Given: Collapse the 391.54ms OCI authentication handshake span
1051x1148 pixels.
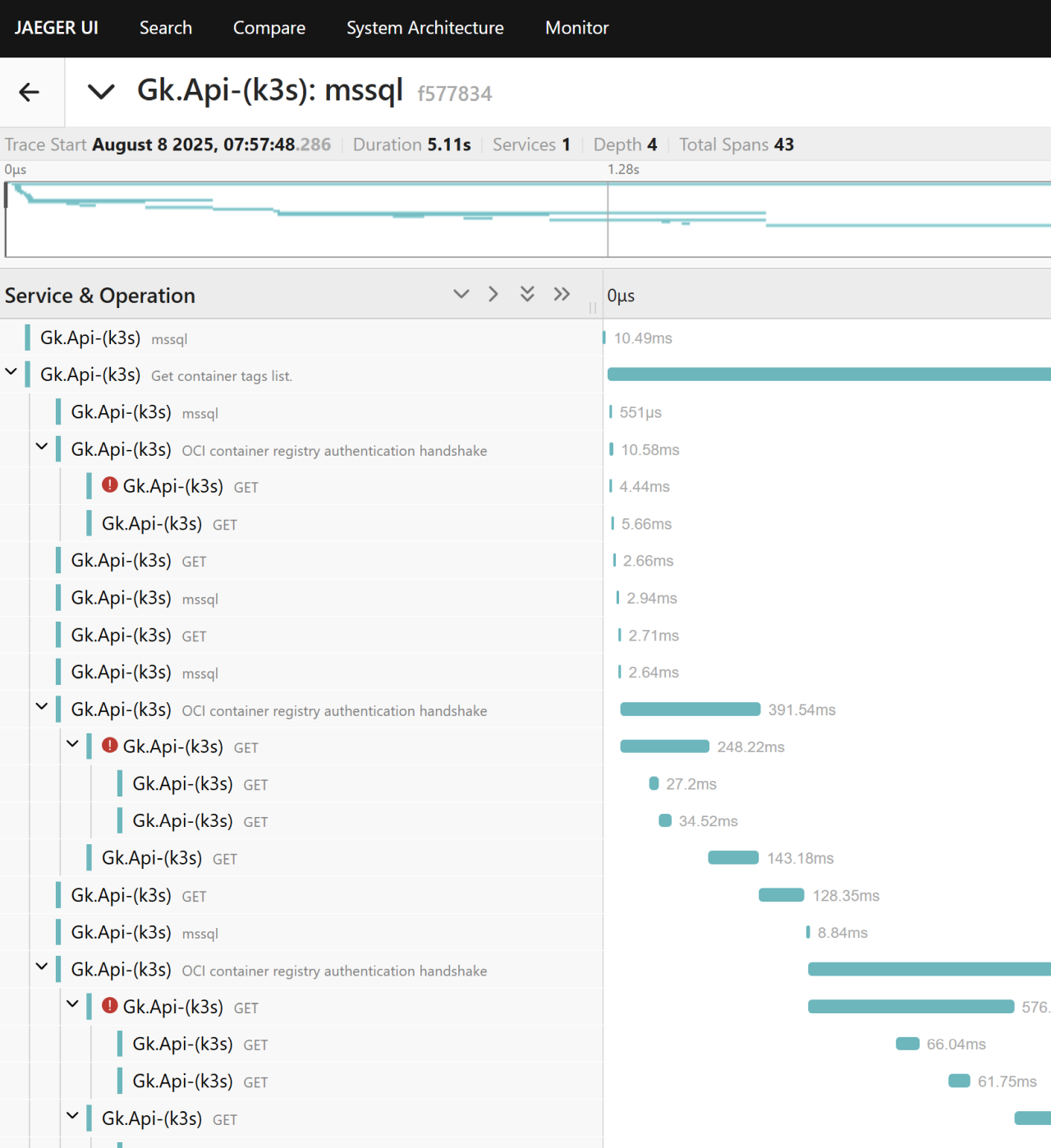Looking at the screenshot, I should (42, 706).
